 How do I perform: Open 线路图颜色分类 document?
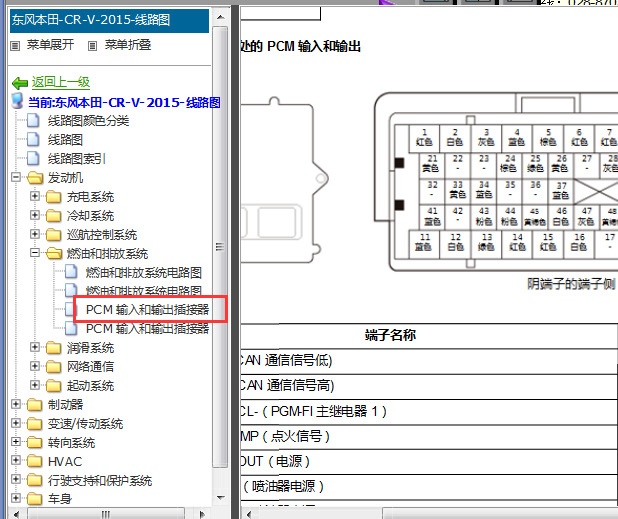[88, 121]
